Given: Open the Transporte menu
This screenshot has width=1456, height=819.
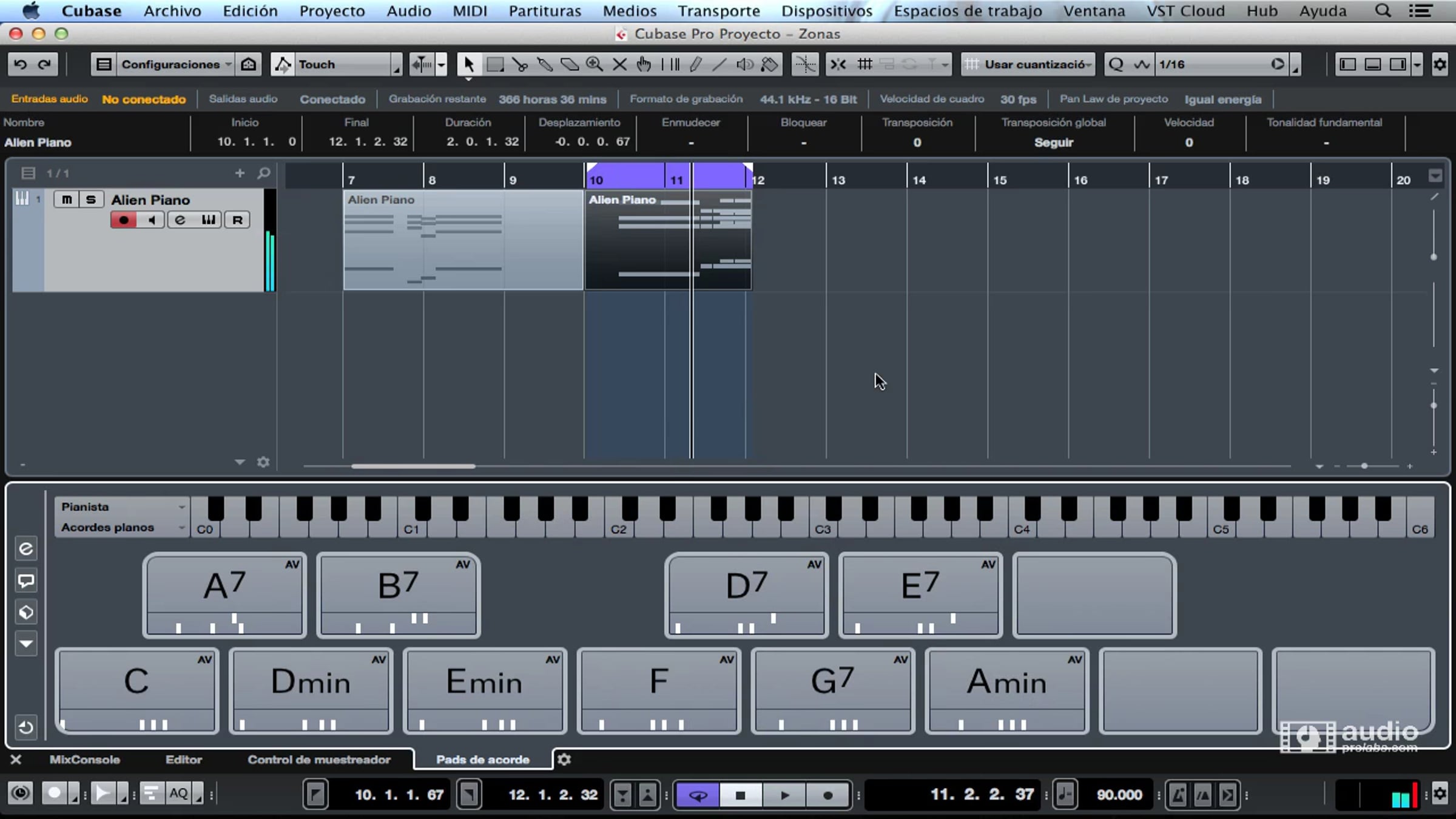Looking at the screenshot, I should pyautogui.click(x=718, y=11).
